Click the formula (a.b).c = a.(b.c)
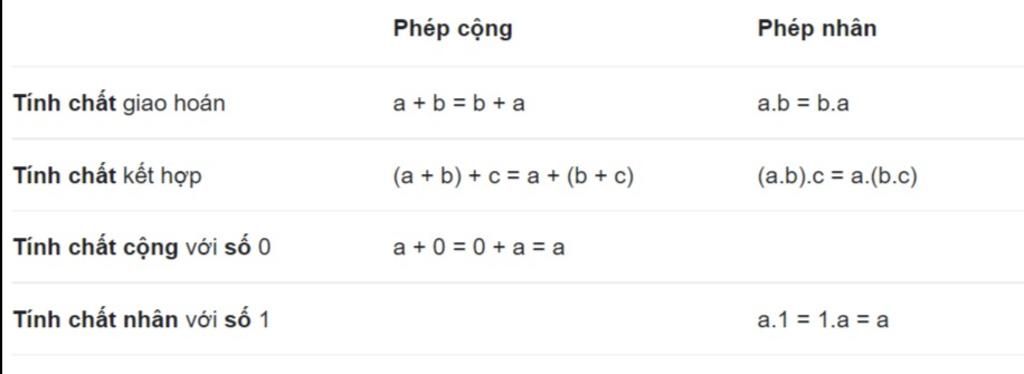 (x=837, y=176)
